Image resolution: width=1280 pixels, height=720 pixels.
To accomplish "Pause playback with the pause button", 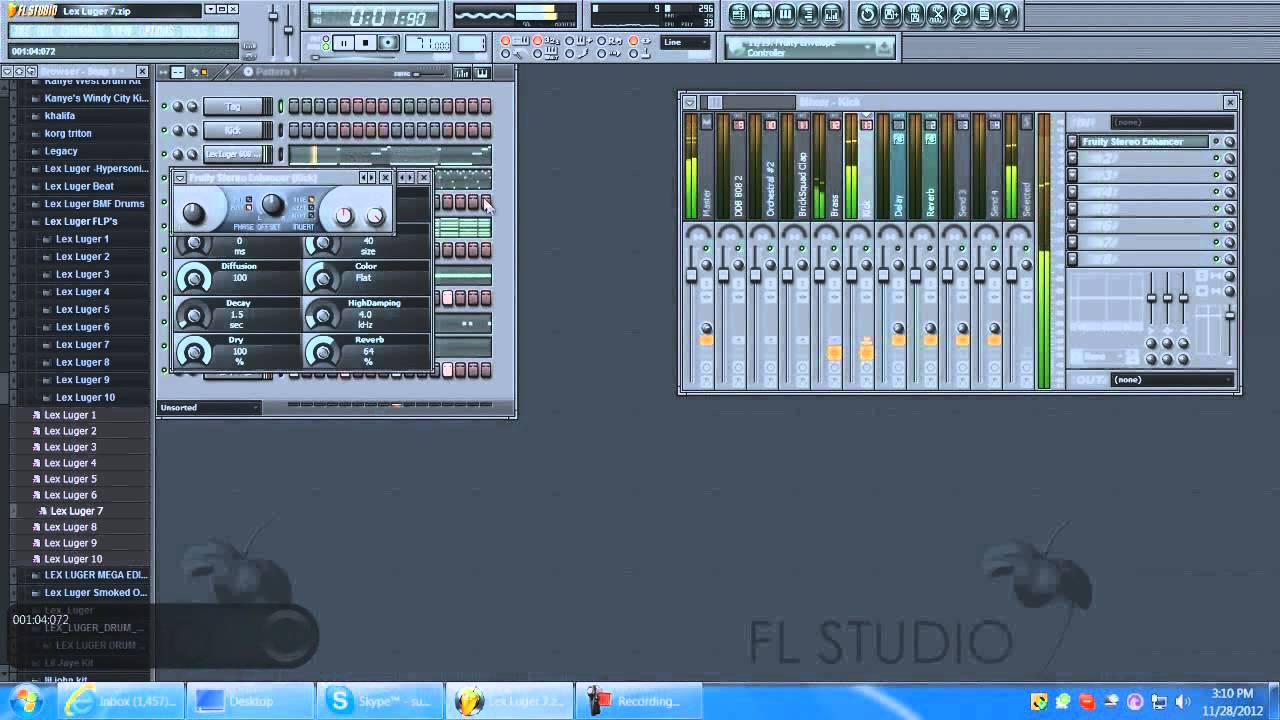I will [343, 43].
